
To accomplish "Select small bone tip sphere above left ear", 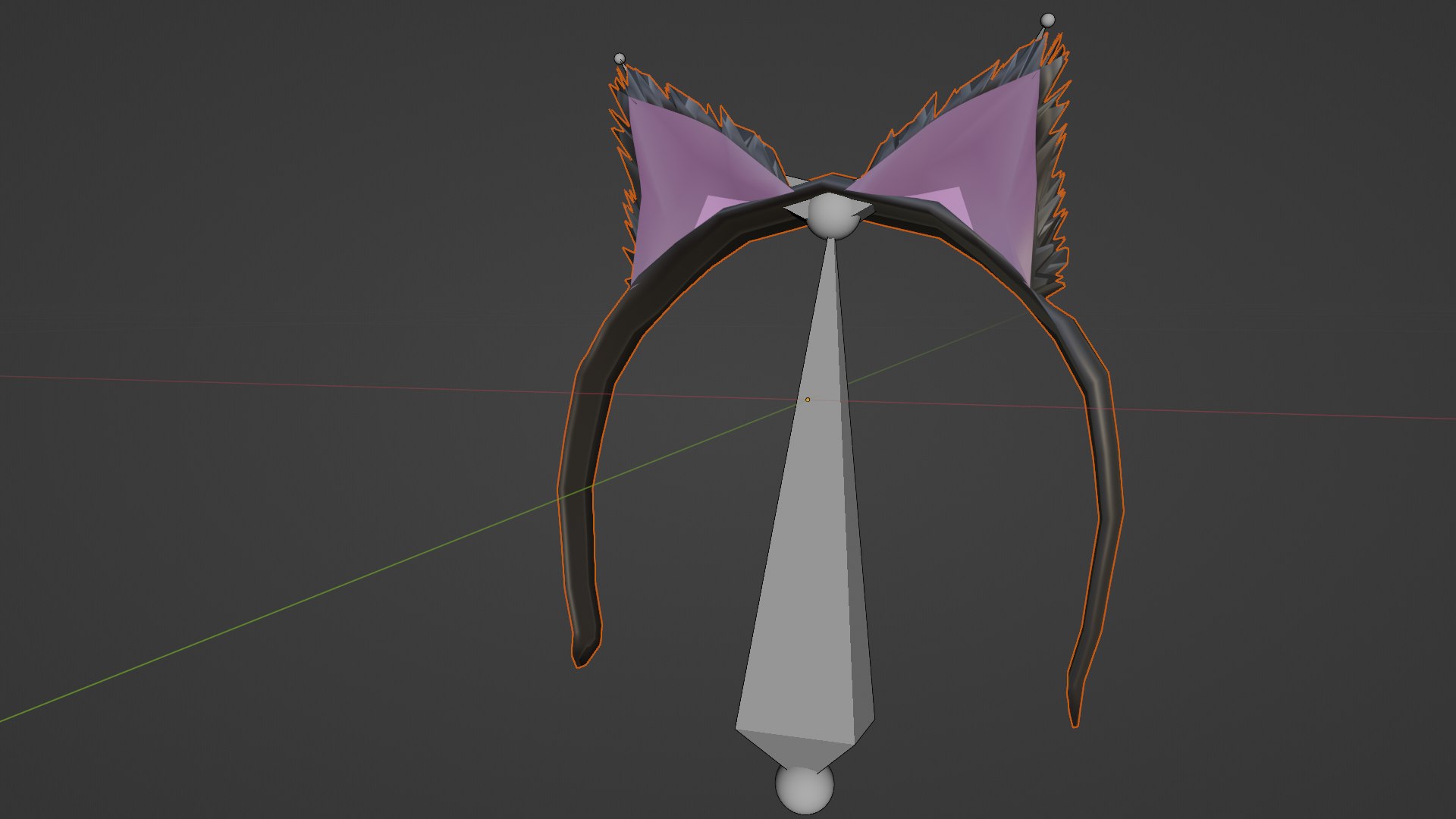I will (620, 58).
